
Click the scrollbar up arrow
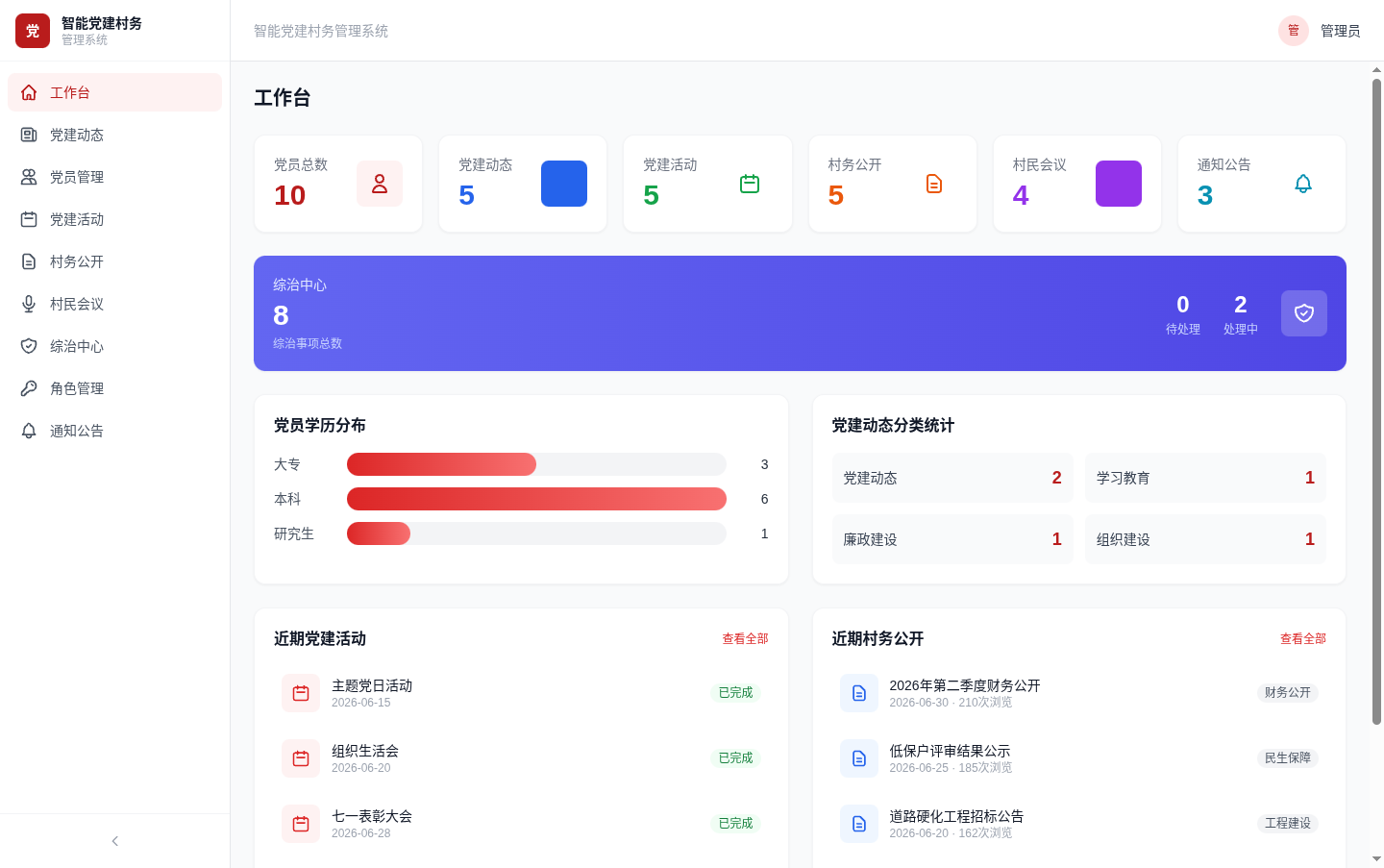1376,69
